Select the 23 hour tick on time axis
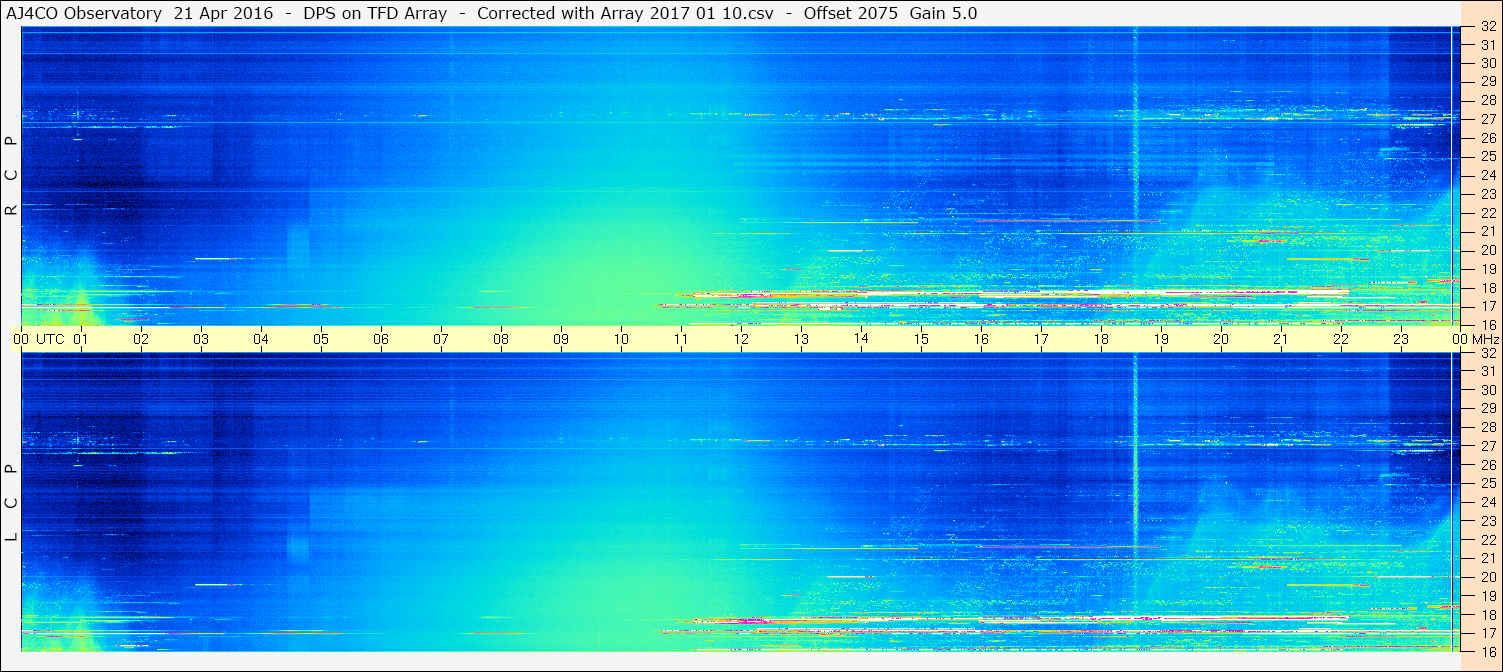 tap(1401, 339)
